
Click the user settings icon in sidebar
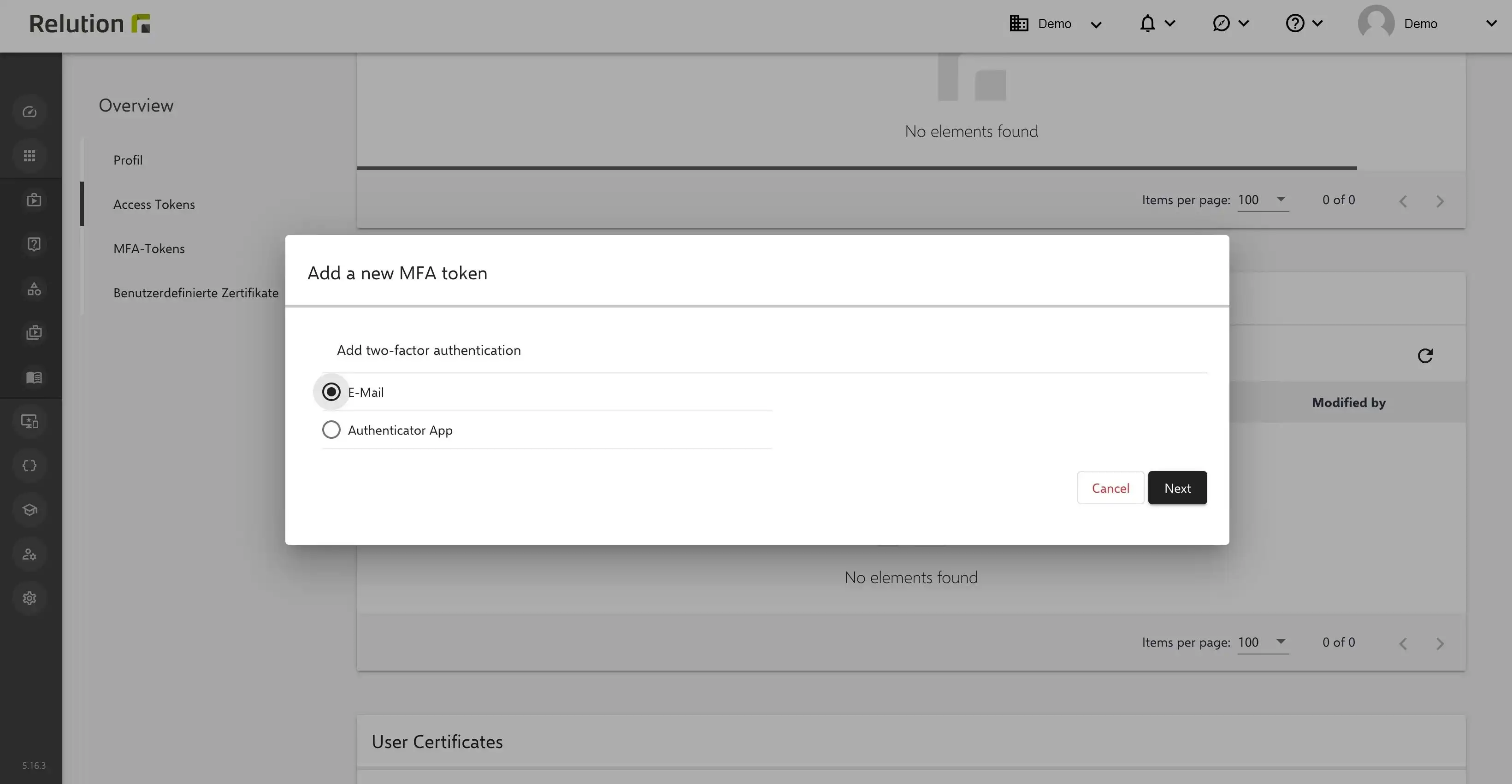coord(30,554)
